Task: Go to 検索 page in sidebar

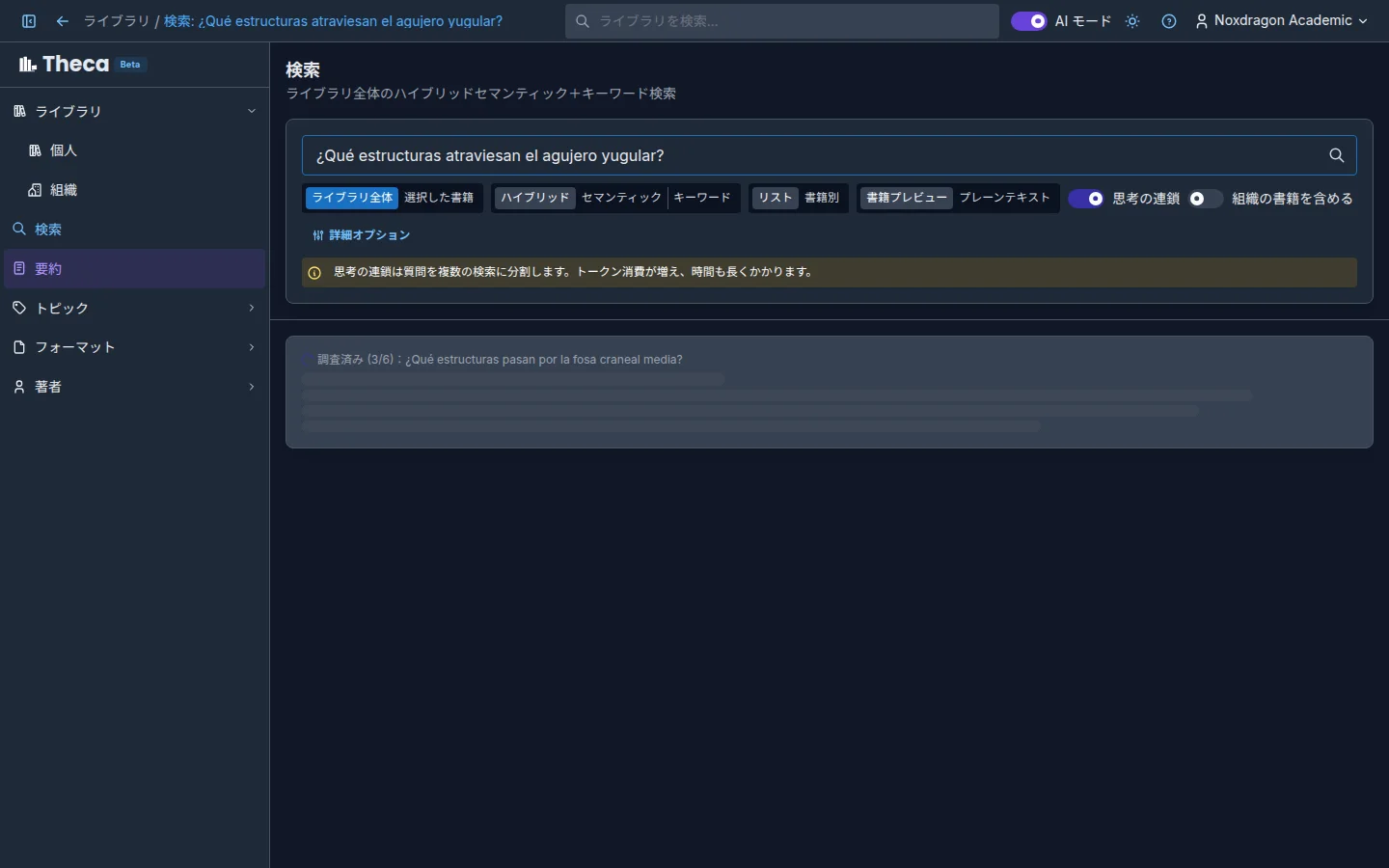Action: pyautogui.click(x=135, y=230)
